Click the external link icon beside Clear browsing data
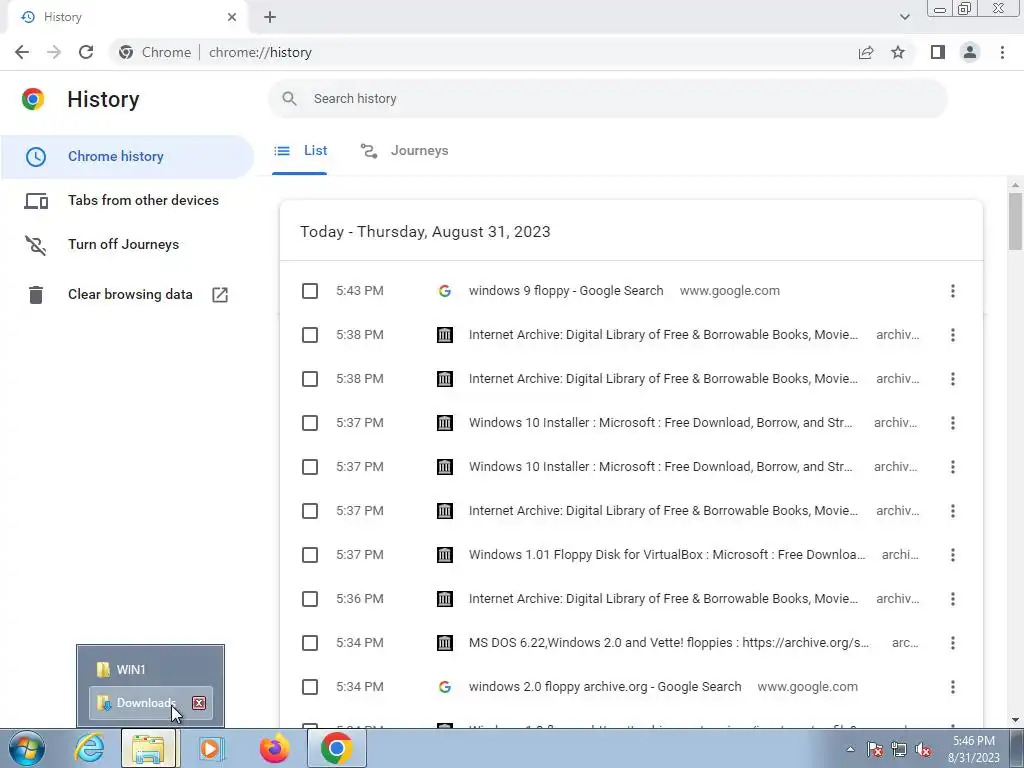This screenshot has height=768, width=1024. click(220, 295)
